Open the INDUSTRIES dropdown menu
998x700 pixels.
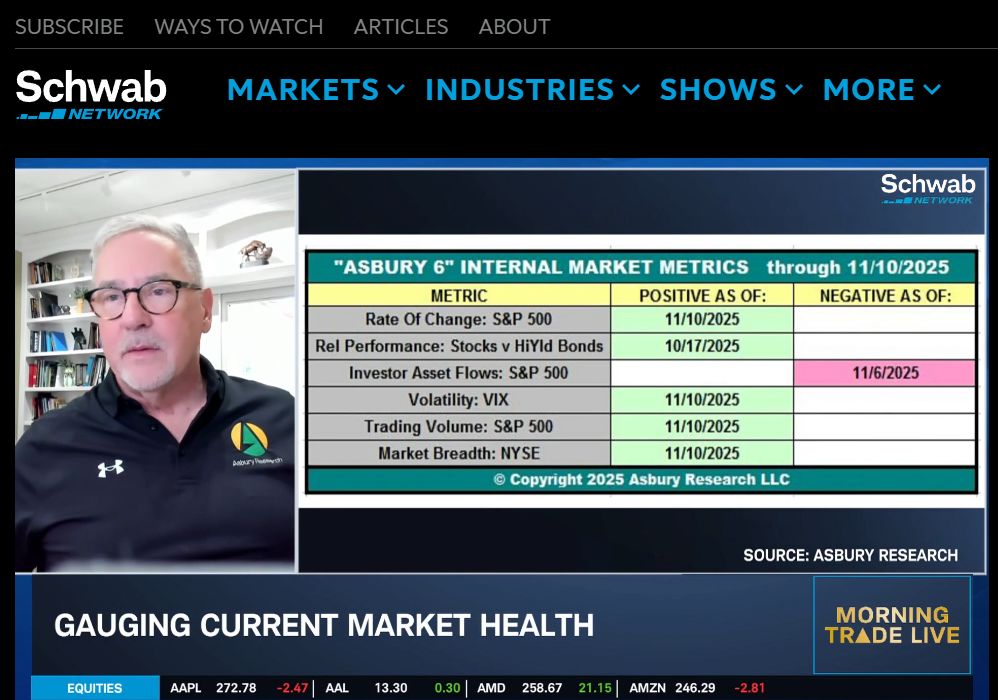[x=532, y=90]
